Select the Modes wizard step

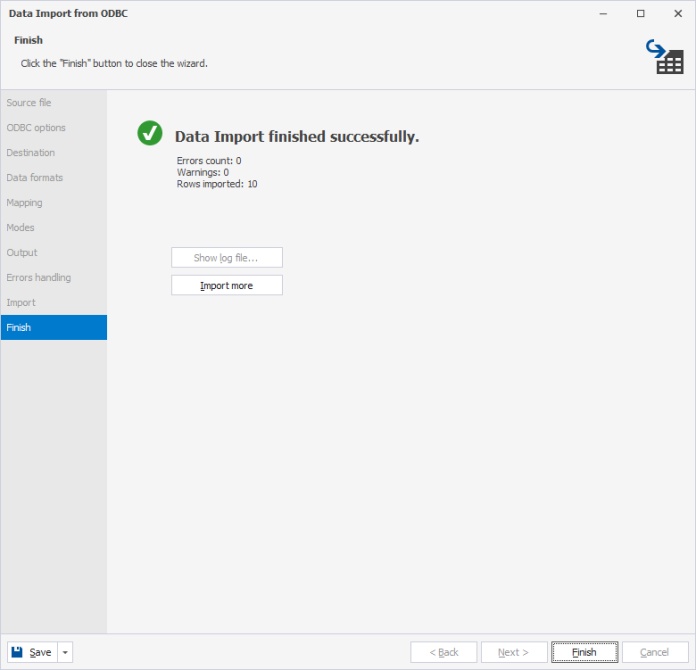tap(21, 228)
